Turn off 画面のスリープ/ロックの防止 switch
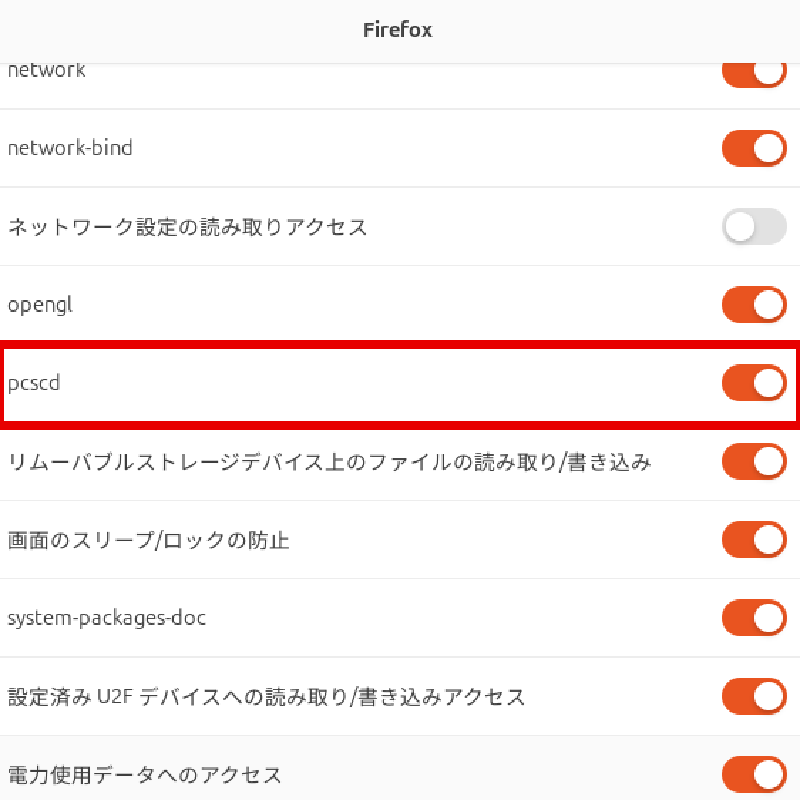 [x=754, y=540]
